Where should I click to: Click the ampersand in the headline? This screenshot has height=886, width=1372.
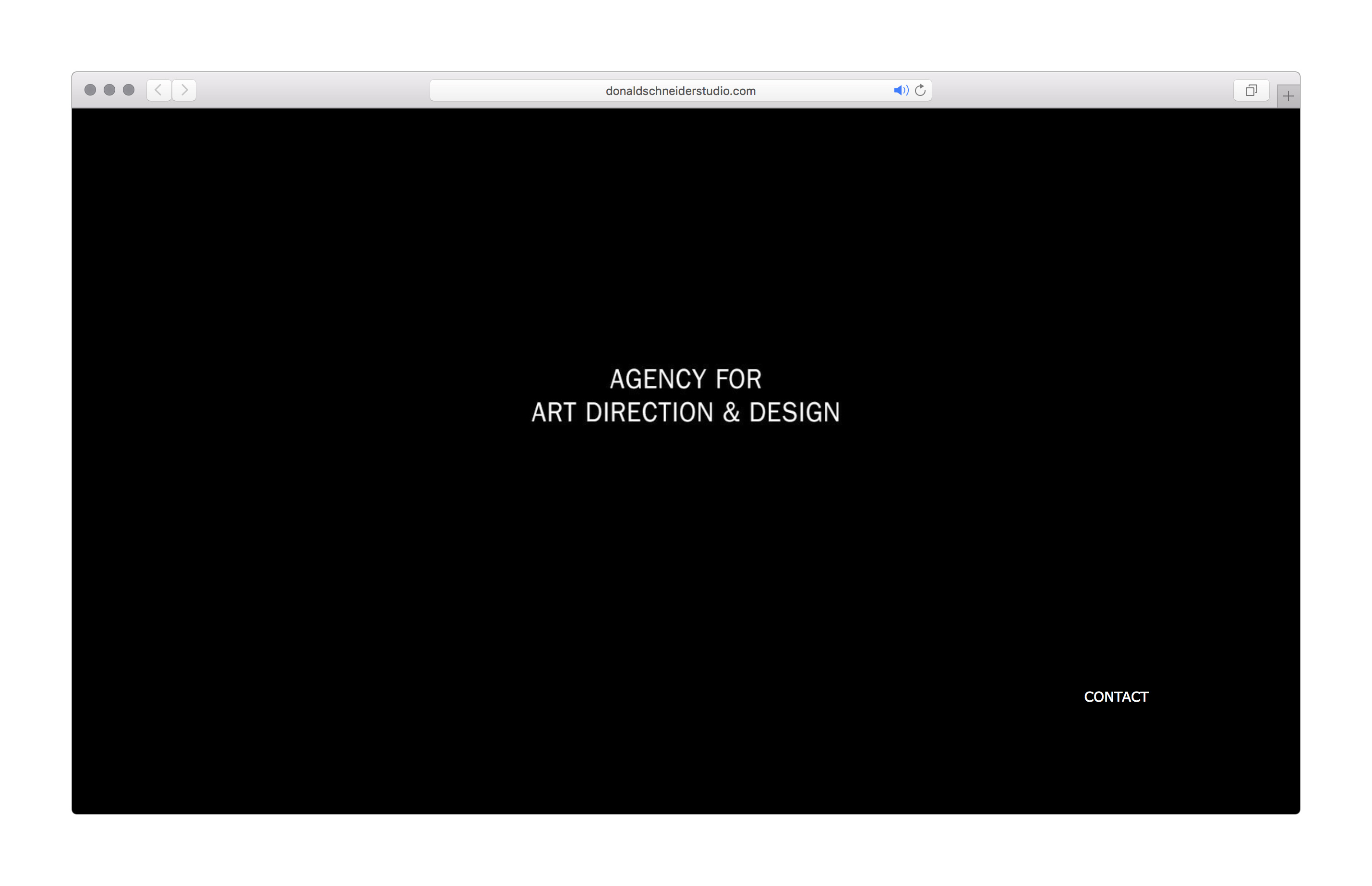tap(731, 412)
